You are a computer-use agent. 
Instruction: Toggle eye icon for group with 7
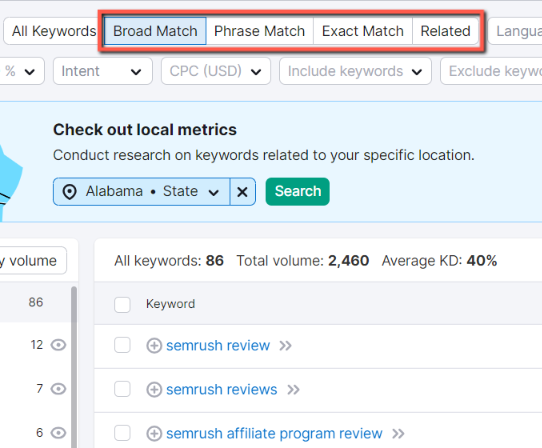pyautogui.click(x=58, y=389)
